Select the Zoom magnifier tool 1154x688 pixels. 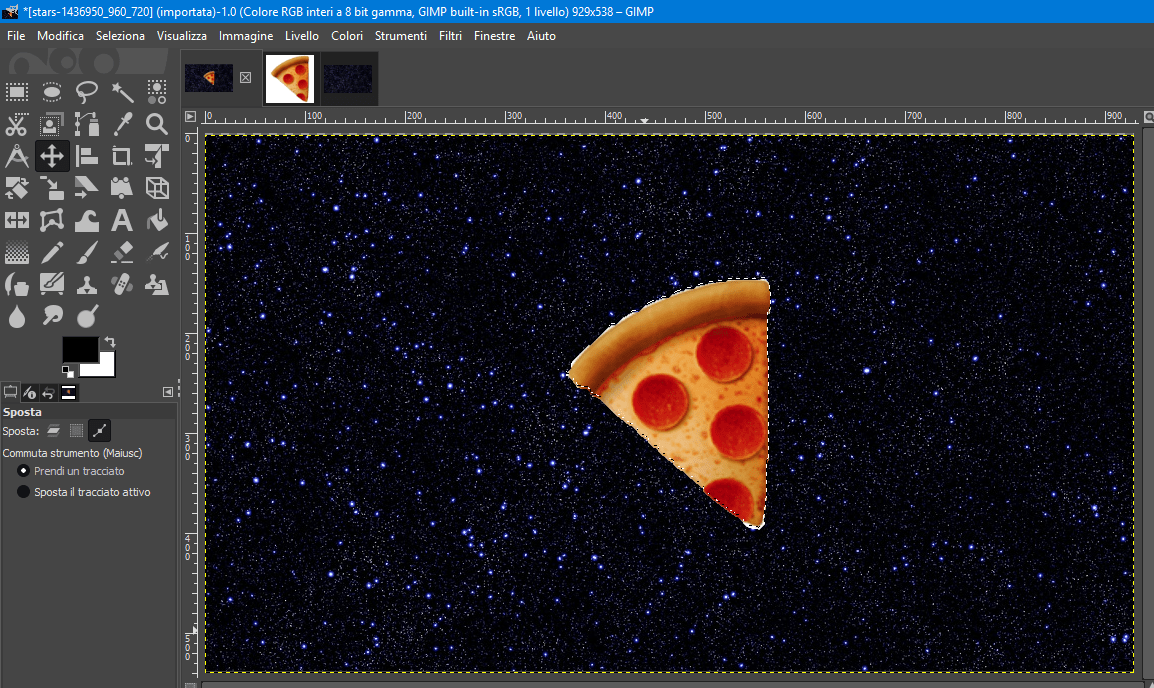157,124
